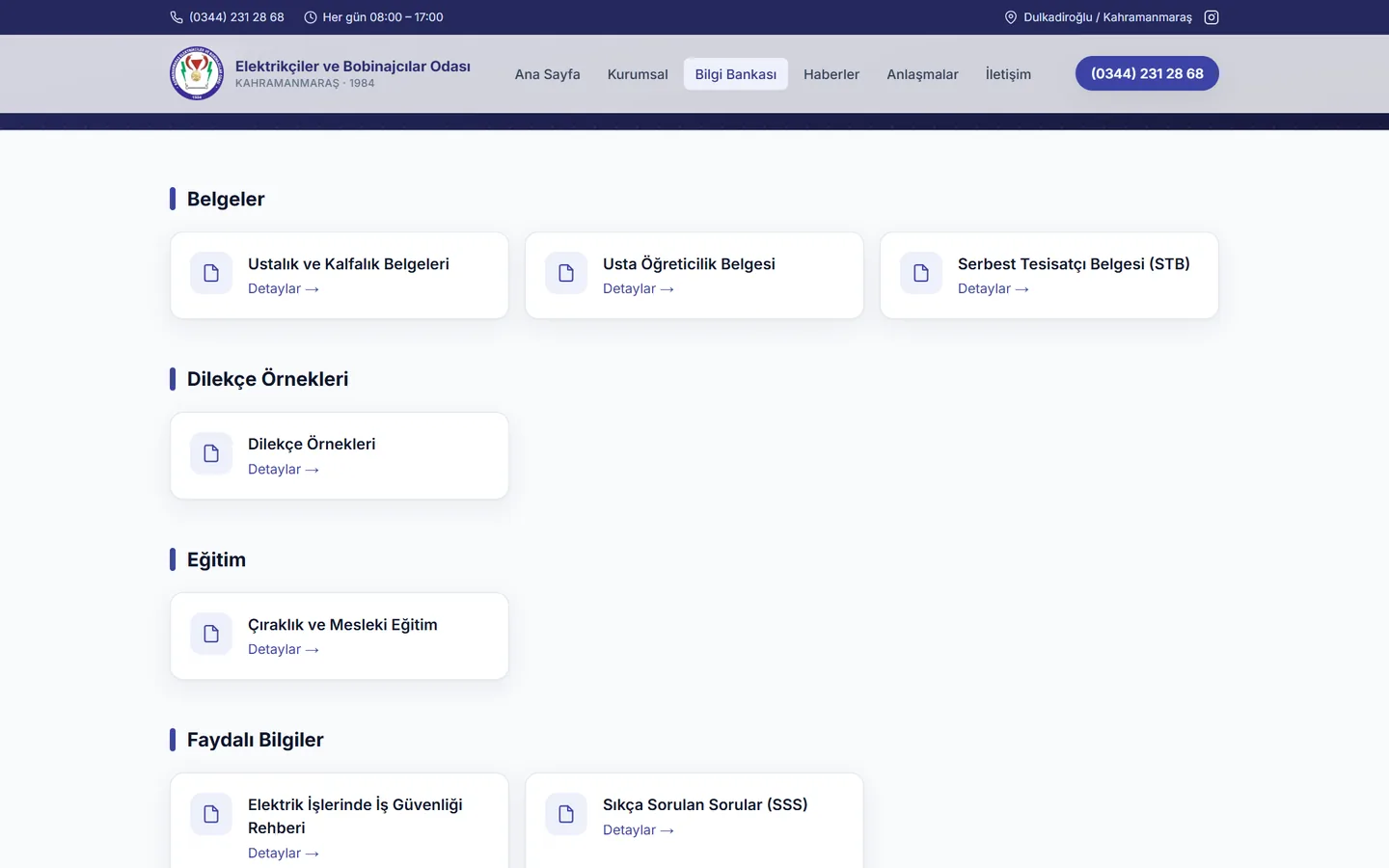Click the Faydalı Bilgiler section heading
The width and height of the screenshot is (1389, 868).
tap(256, 740)
